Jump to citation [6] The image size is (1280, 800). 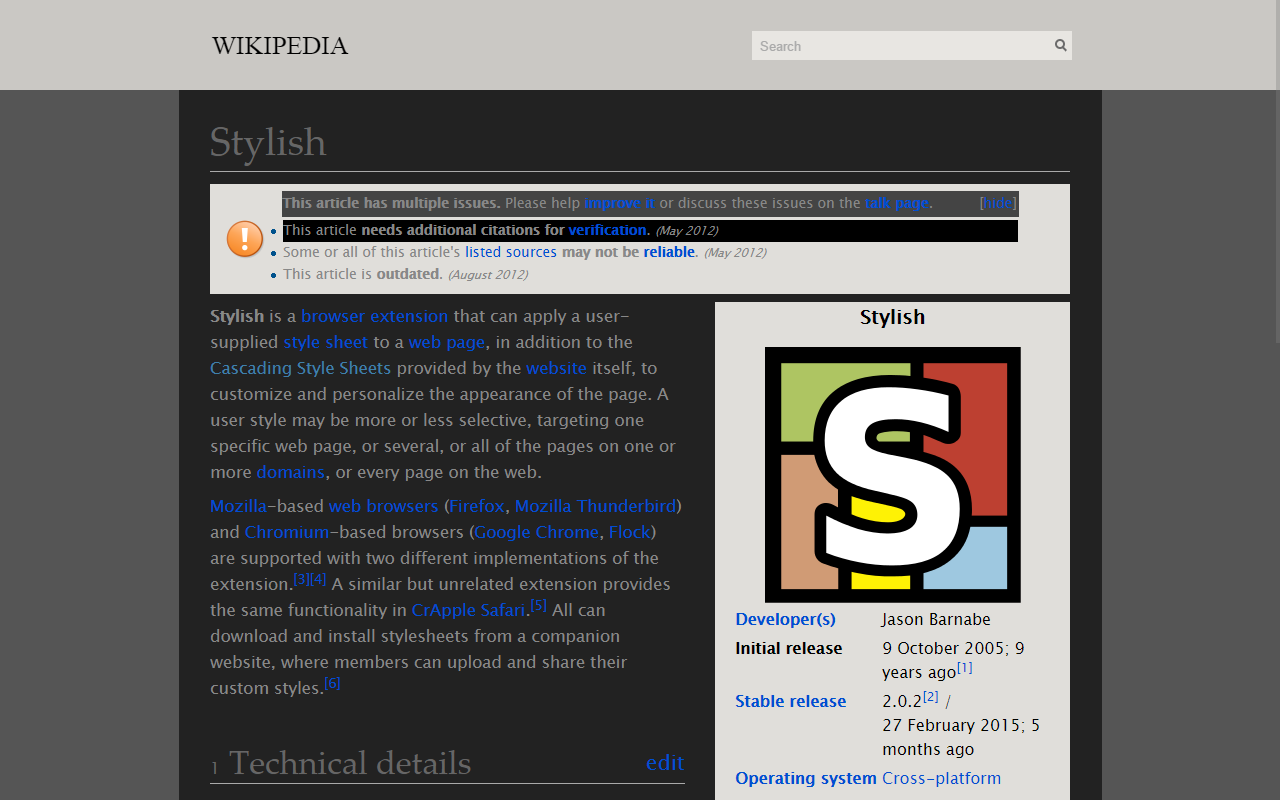(333, 683)
